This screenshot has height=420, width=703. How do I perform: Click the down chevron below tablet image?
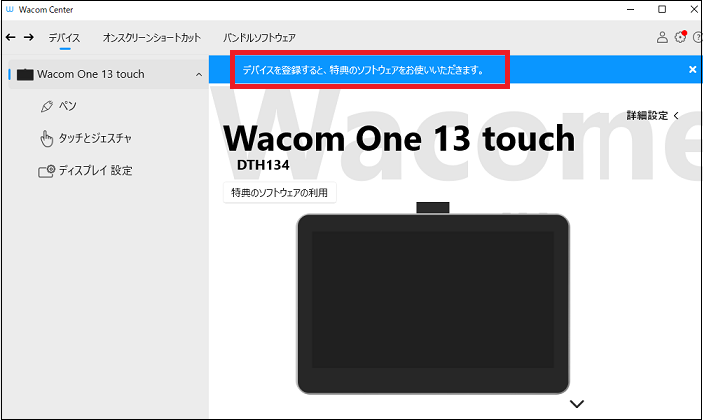pos(577,404)
